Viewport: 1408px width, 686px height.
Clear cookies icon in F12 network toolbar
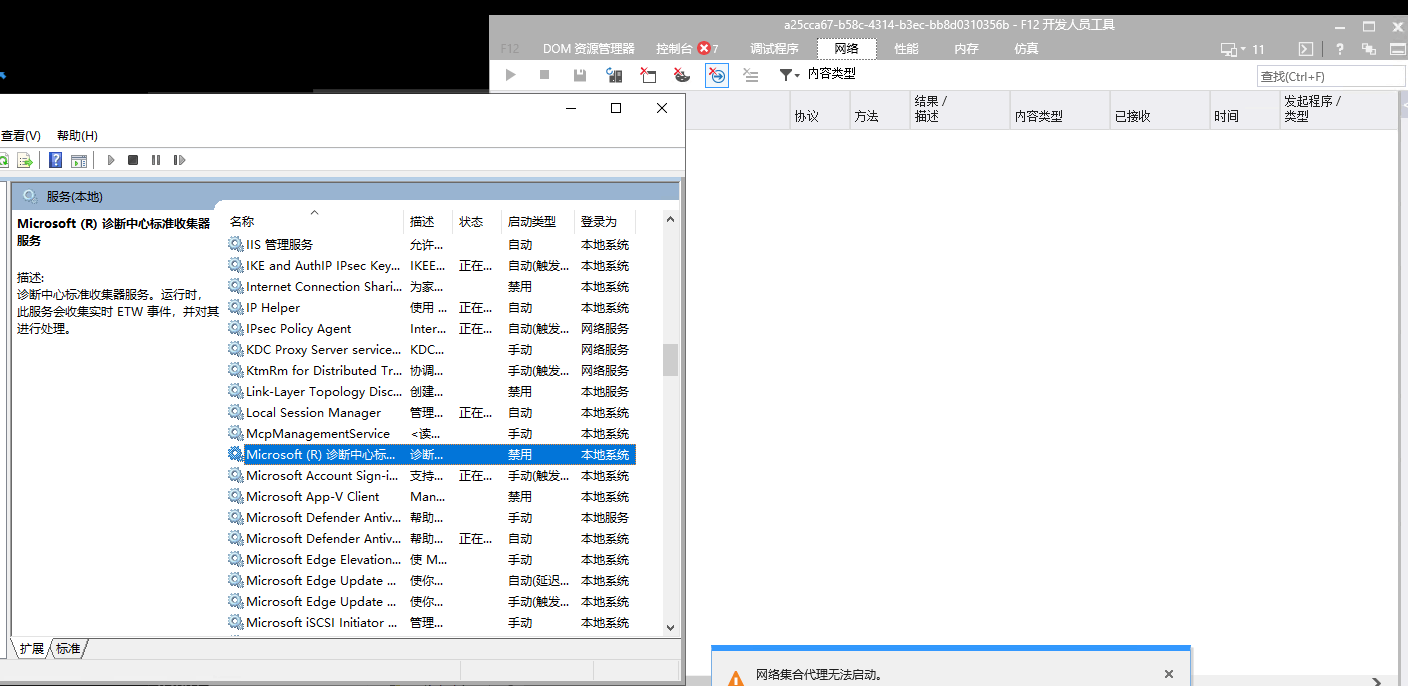[x=682, y=75]
